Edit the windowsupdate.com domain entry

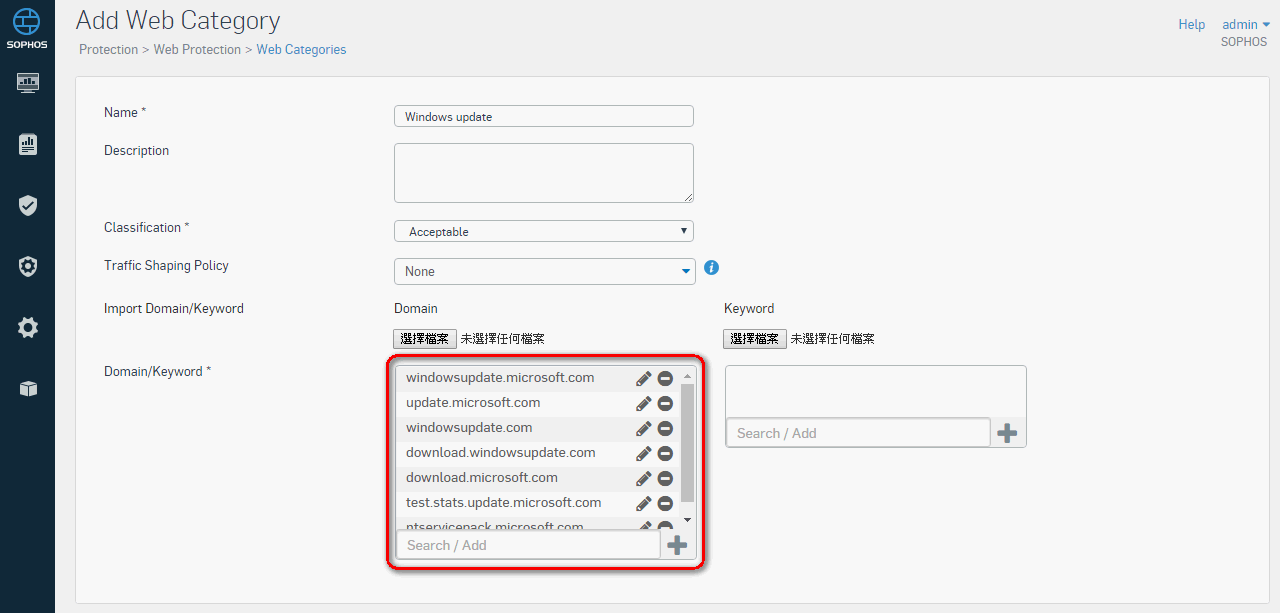point(644,428)
